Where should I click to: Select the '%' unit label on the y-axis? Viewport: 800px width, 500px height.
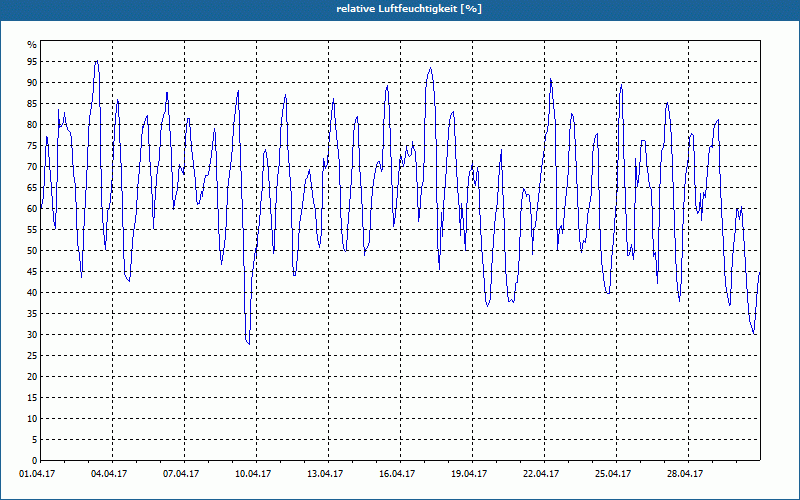coord(32,45)
